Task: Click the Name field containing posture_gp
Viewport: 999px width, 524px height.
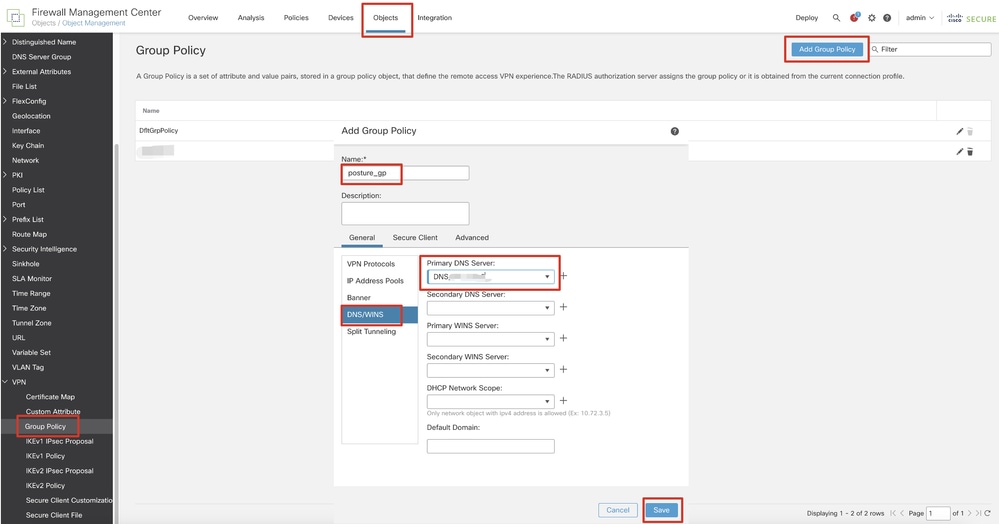Action: coord(405,173)
